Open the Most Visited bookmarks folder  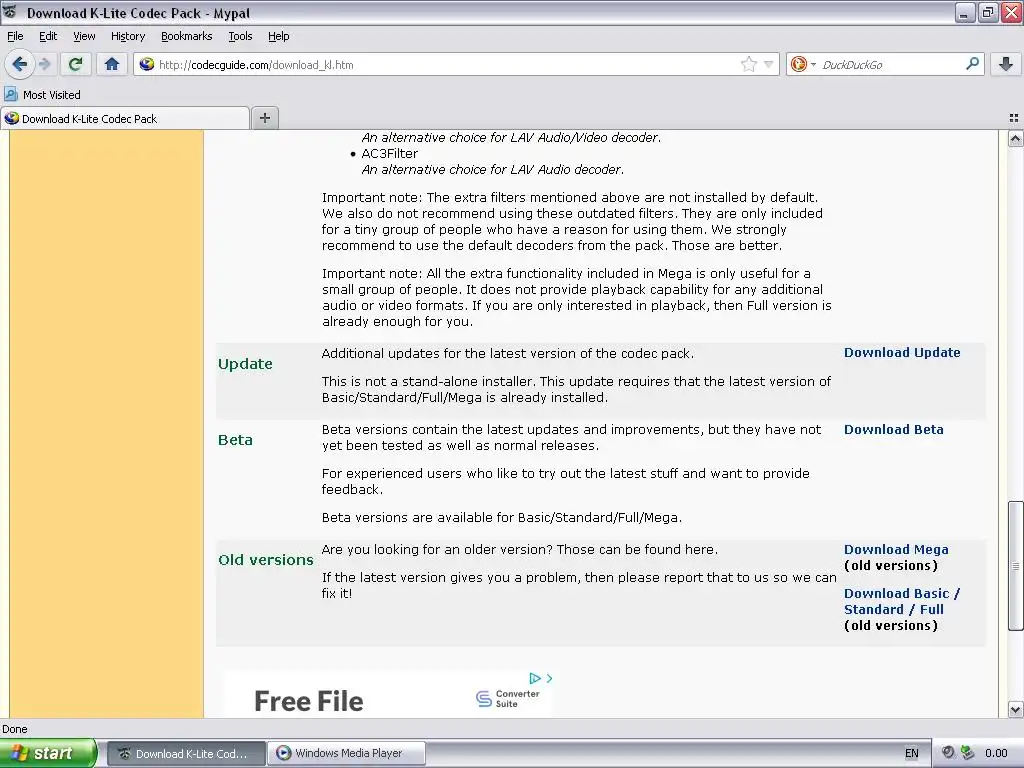click(42, 95)
